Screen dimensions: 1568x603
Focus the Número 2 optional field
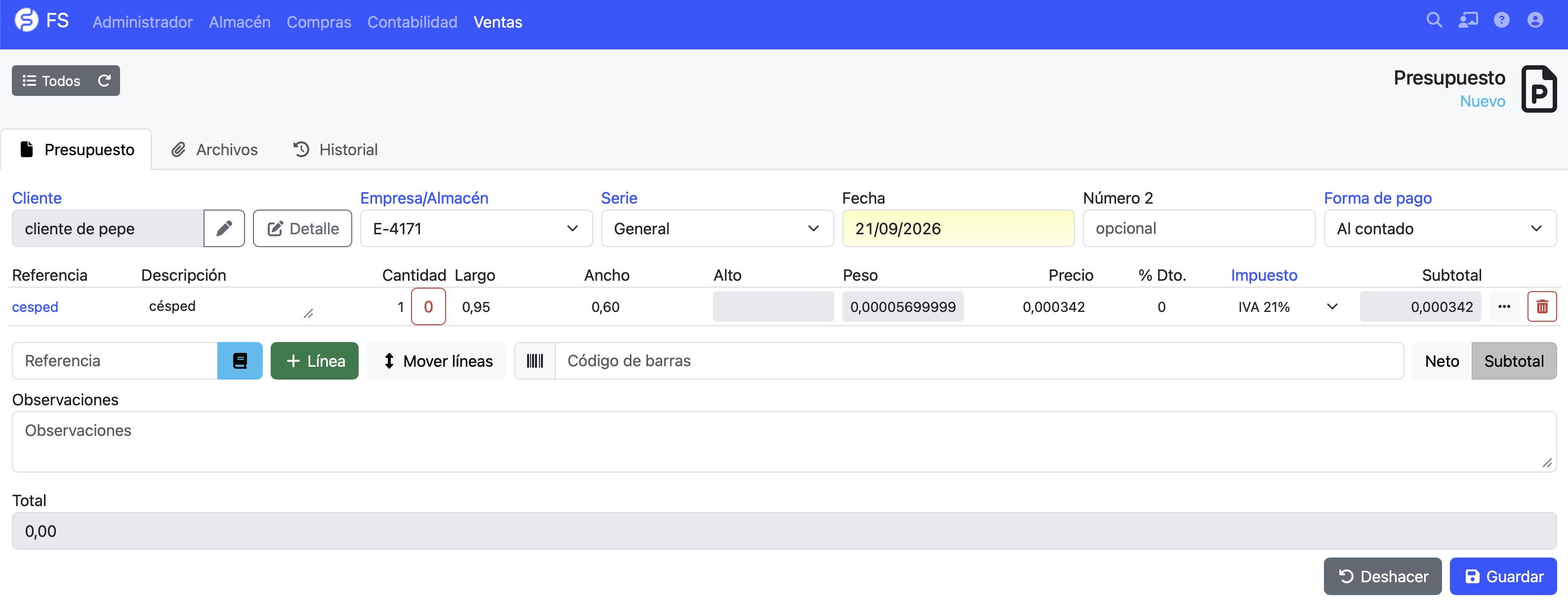click(x=1198, y=228)
